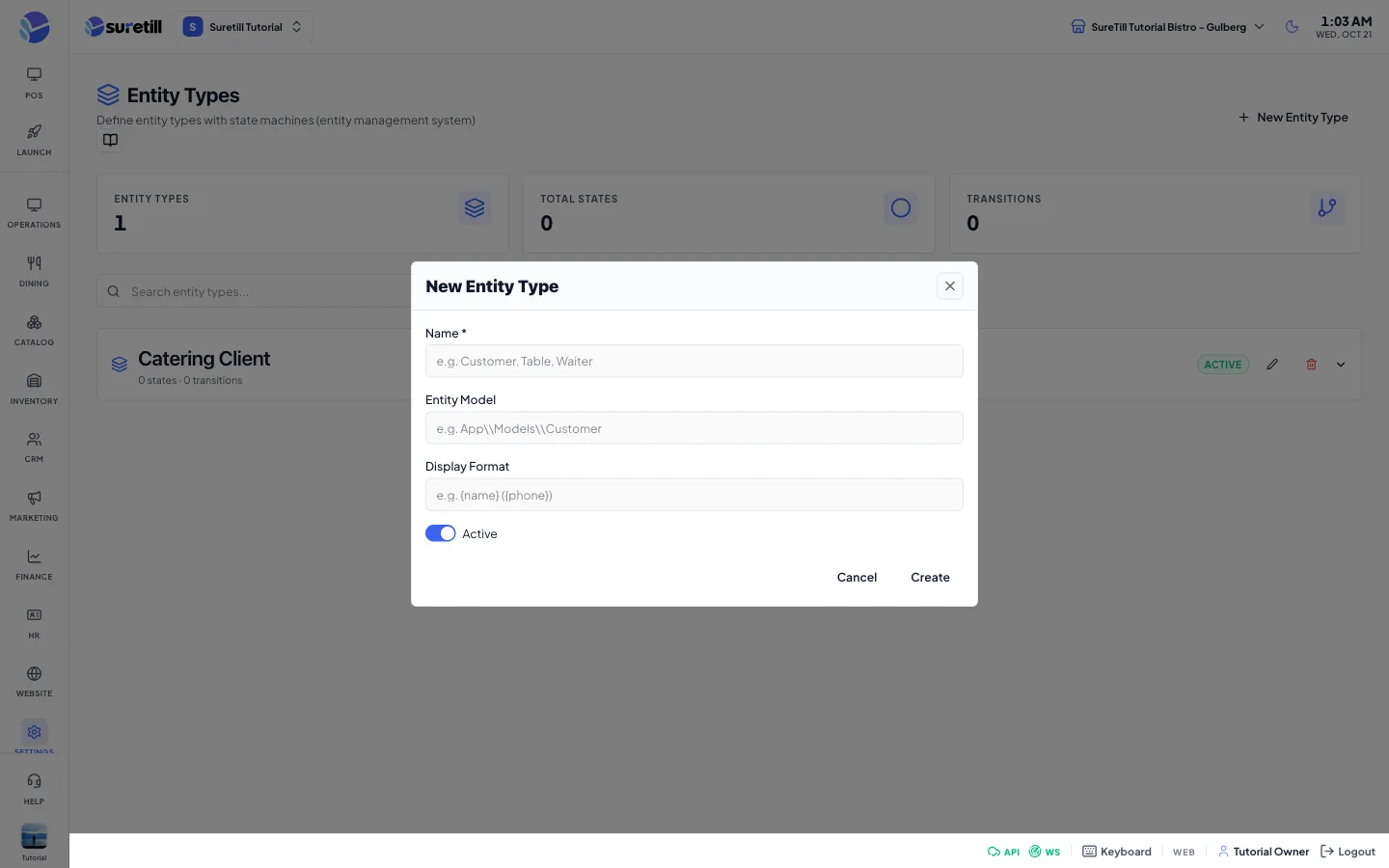Focus the Entity Model field

point(694,428)
